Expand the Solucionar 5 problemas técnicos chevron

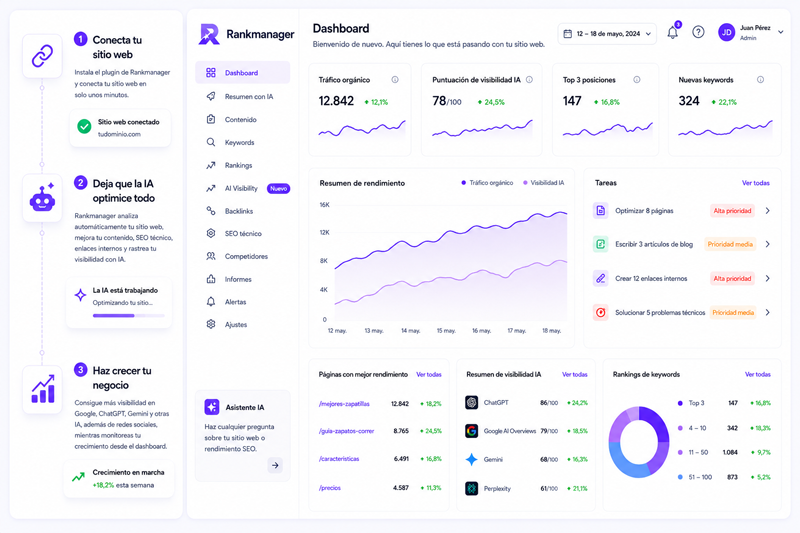767,312
